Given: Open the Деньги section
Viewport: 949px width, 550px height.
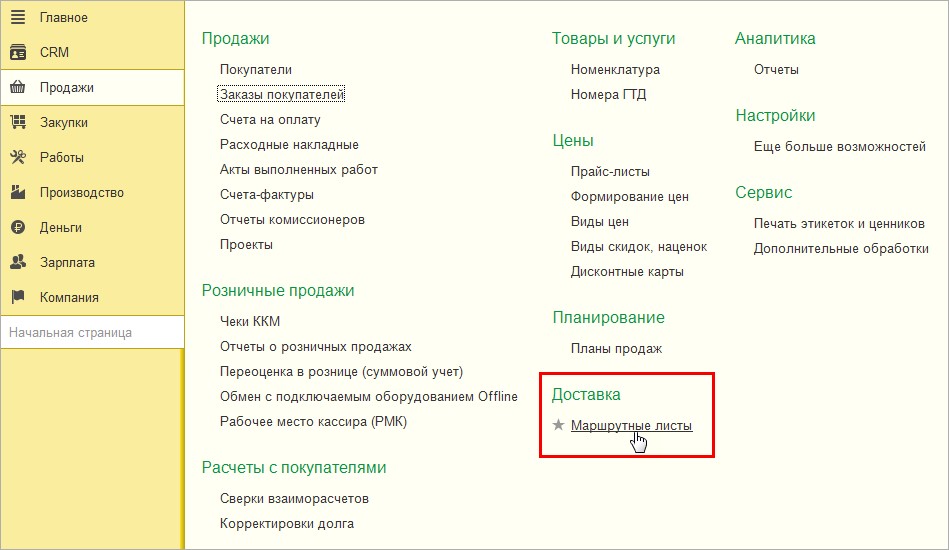Looking at the screenshot, I should click(93, 228).
